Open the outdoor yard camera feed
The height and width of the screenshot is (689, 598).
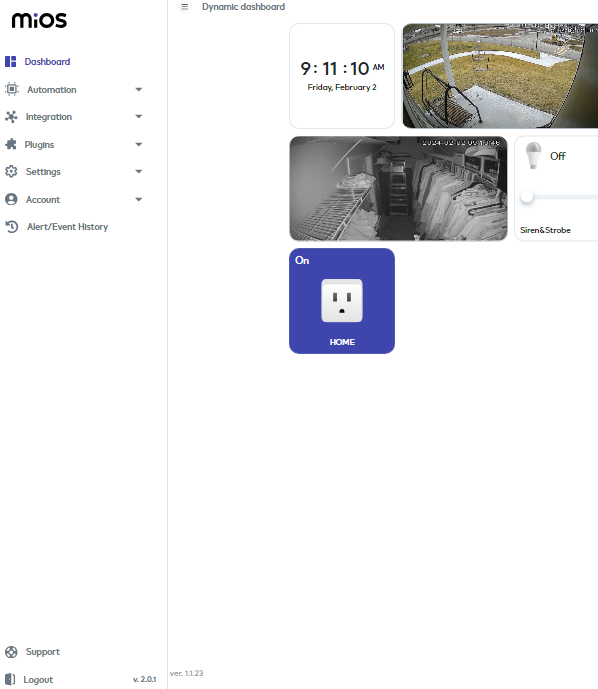point(500,76)
